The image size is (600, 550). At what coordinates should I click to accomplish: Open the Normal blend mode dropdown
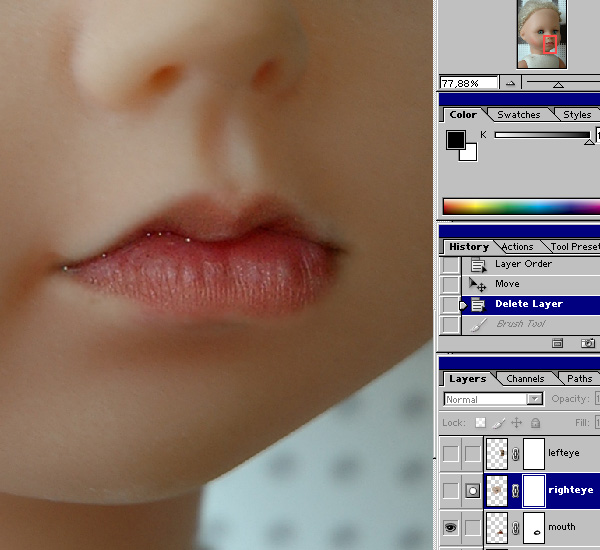(x=494, y=399)
